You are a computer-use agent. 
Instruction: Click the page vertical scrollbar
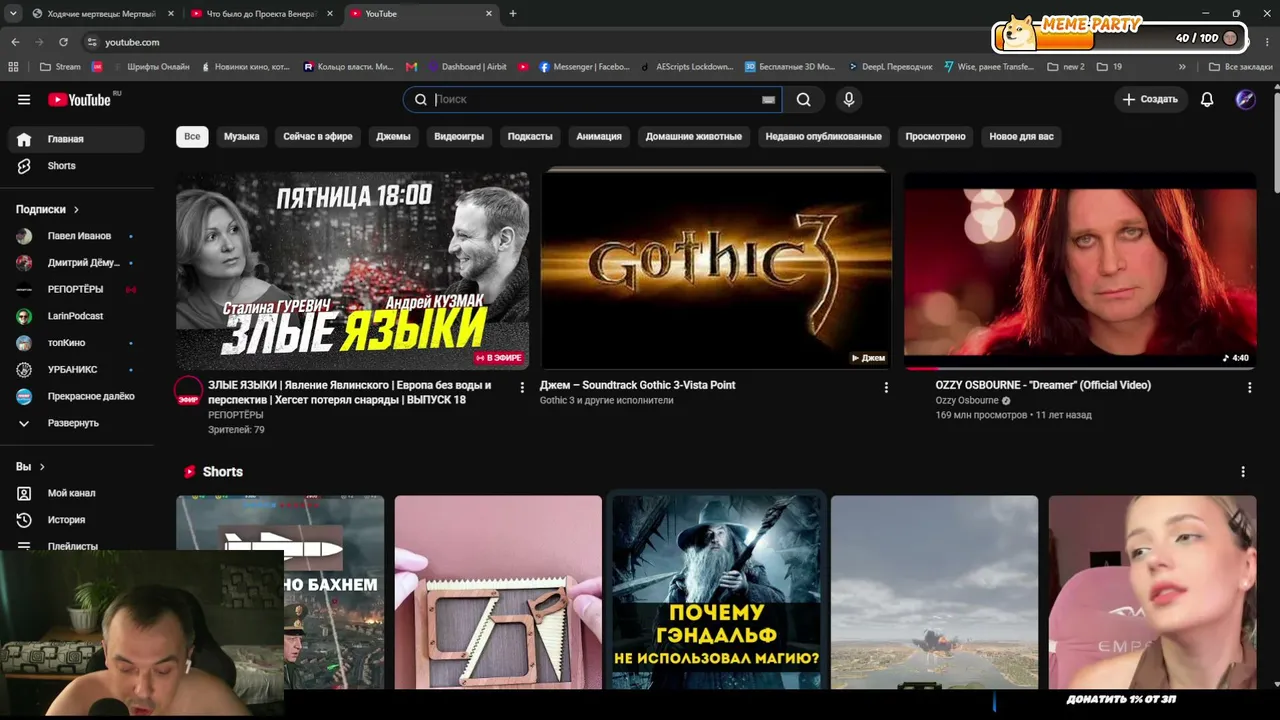pos(1276,140)
